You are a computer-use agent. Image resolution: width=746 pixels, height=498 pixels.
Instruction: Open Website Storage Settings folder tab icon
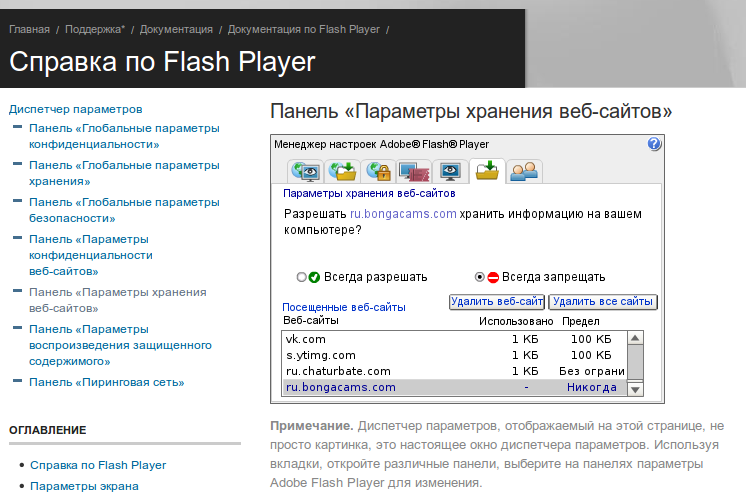point(487,171)
